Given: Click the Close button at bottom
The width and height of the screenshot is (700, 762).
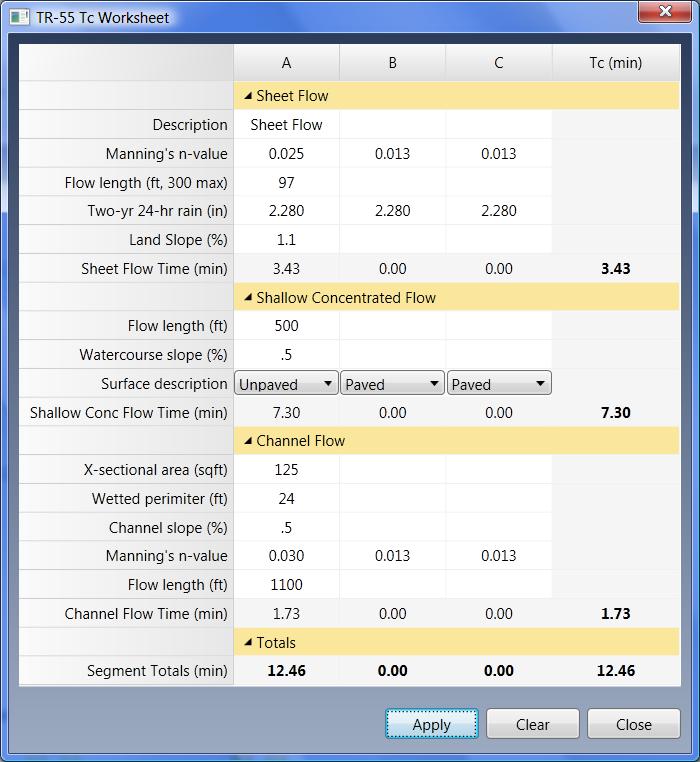Looking at the screenshot, I should click(633, 724).
